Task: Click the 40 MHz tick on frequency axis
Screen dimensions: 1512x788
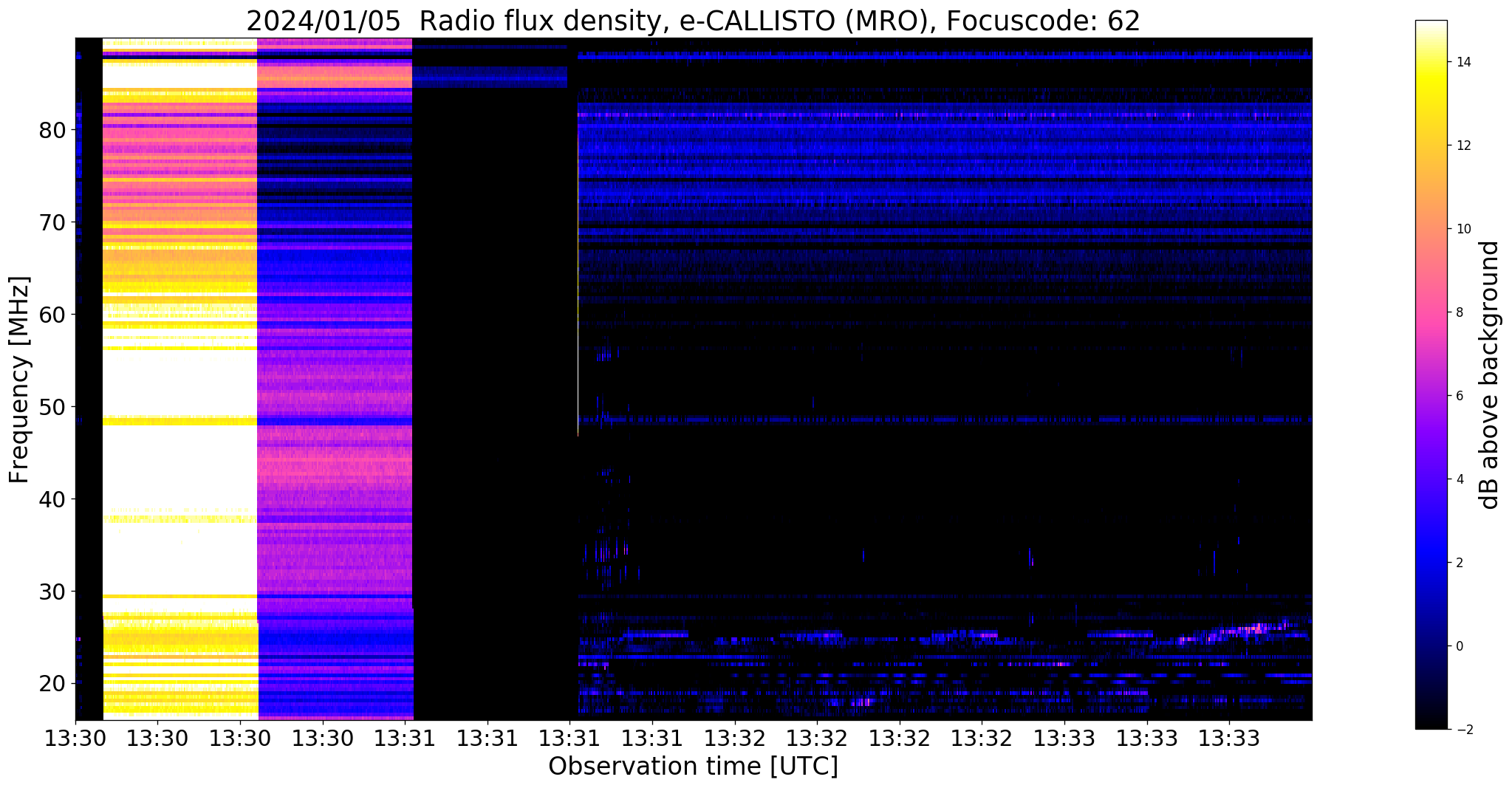Action: (x=52, y=499)
